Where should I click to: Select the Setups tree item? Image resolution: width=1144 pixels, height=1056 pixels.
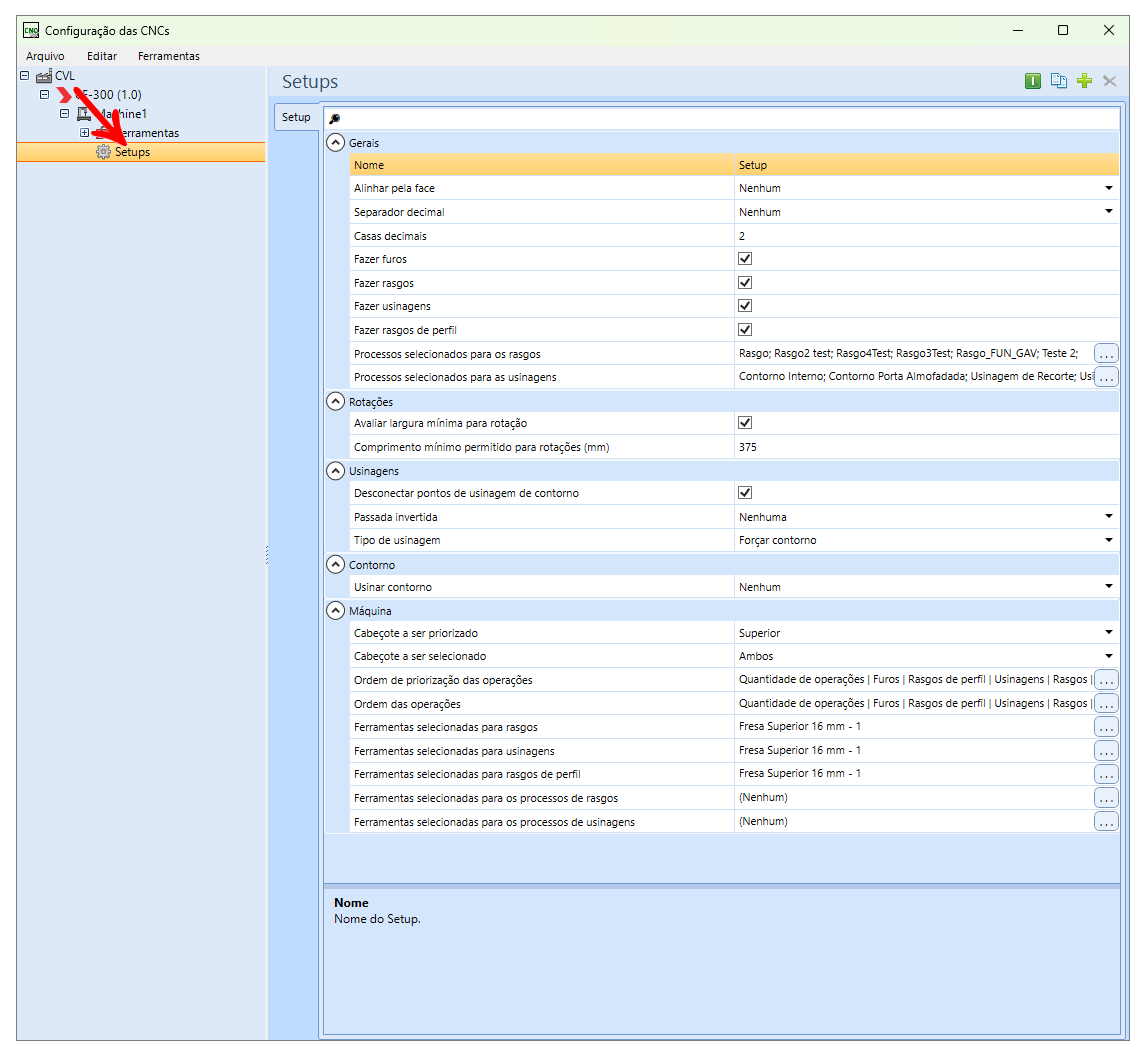(x=132, y=152)
